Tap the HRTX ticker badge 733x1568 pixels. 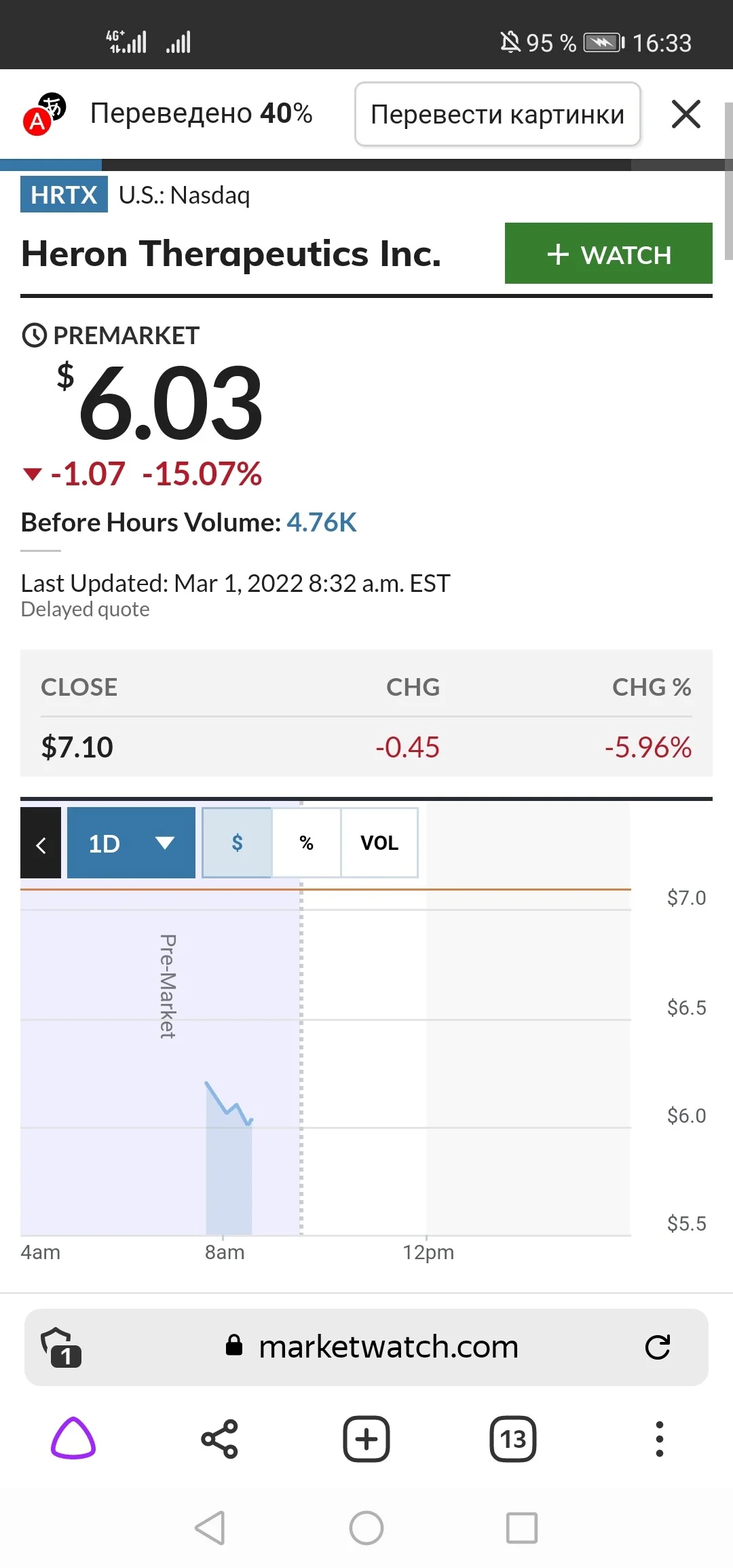click(x=64, y=195)
